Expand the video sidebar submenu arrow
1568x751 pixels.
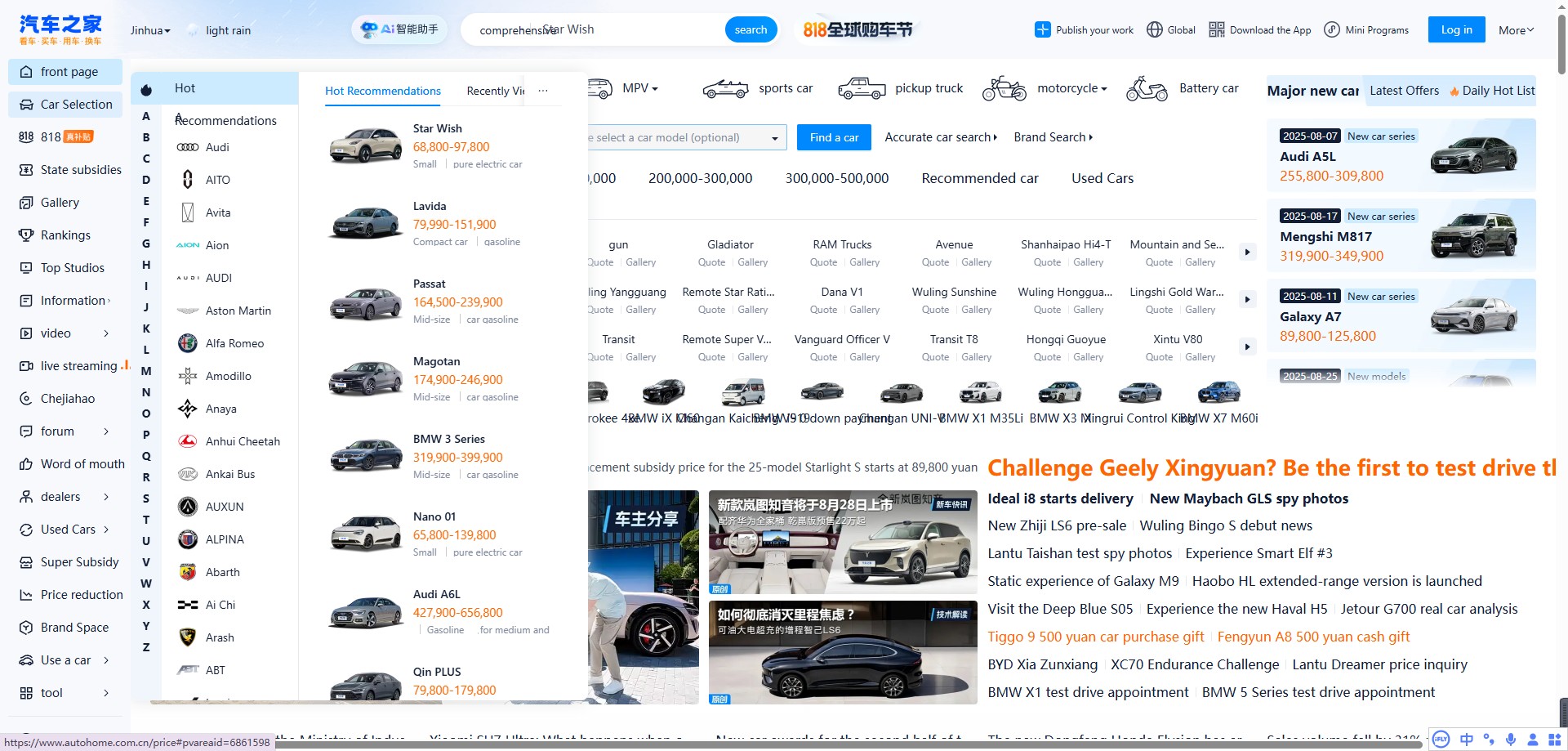[106, 333]
